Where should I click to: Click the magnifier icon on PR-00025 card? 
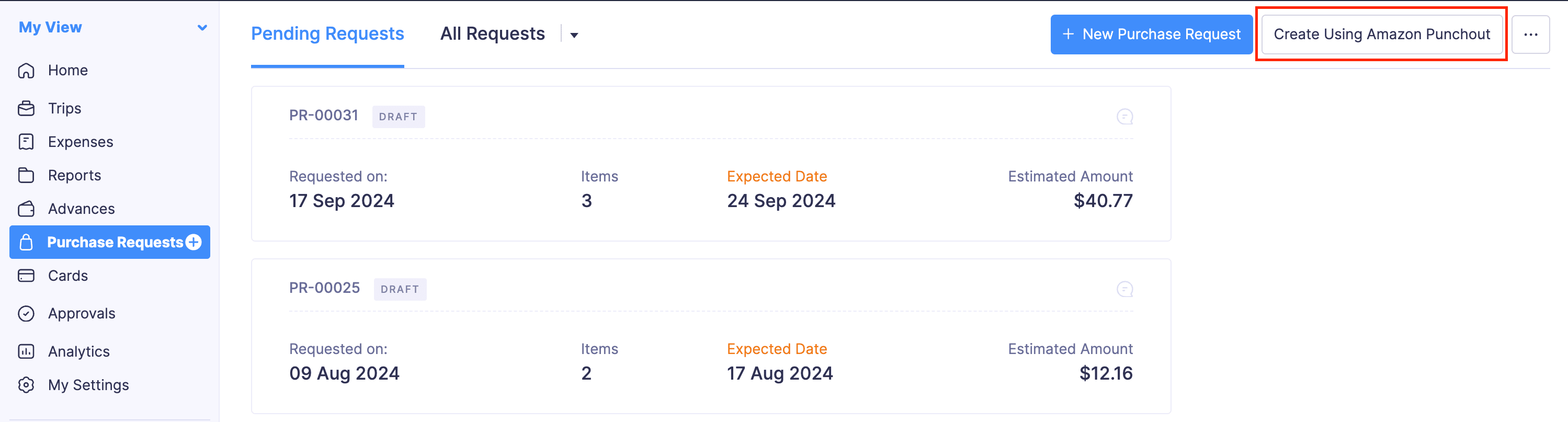click(x=1126, y=289)
